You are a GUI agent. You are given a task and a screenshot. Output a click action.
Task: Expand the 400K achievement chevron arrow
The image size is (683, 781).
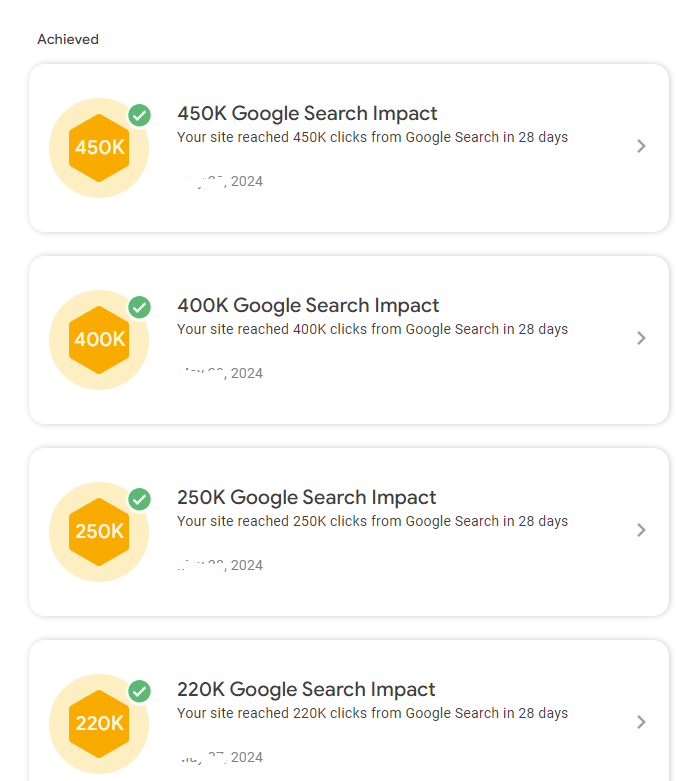click(x=641, y=338)
